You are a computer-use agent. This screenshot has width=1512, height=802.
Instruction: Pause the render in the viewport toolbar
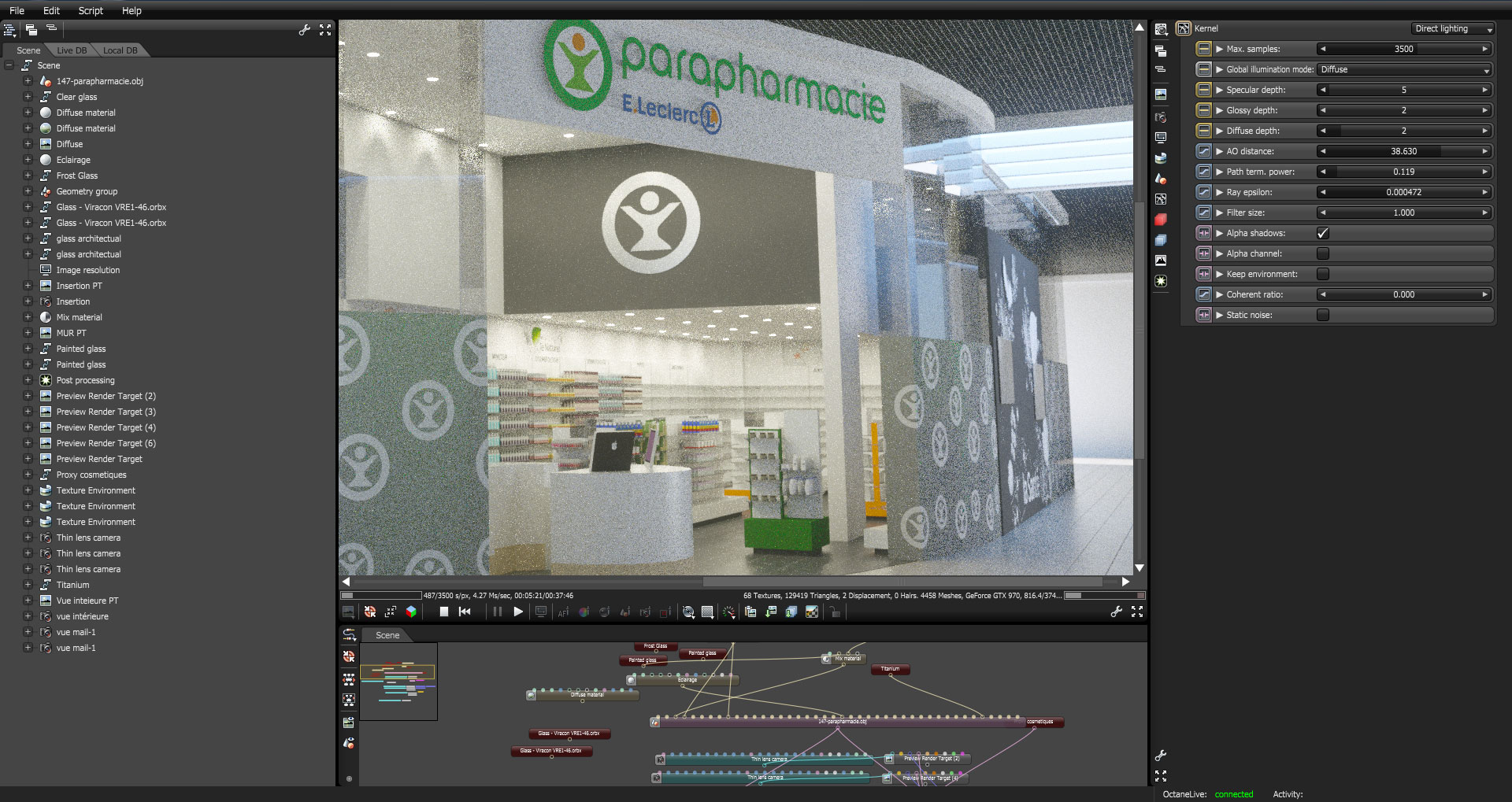tap(498, 612)
